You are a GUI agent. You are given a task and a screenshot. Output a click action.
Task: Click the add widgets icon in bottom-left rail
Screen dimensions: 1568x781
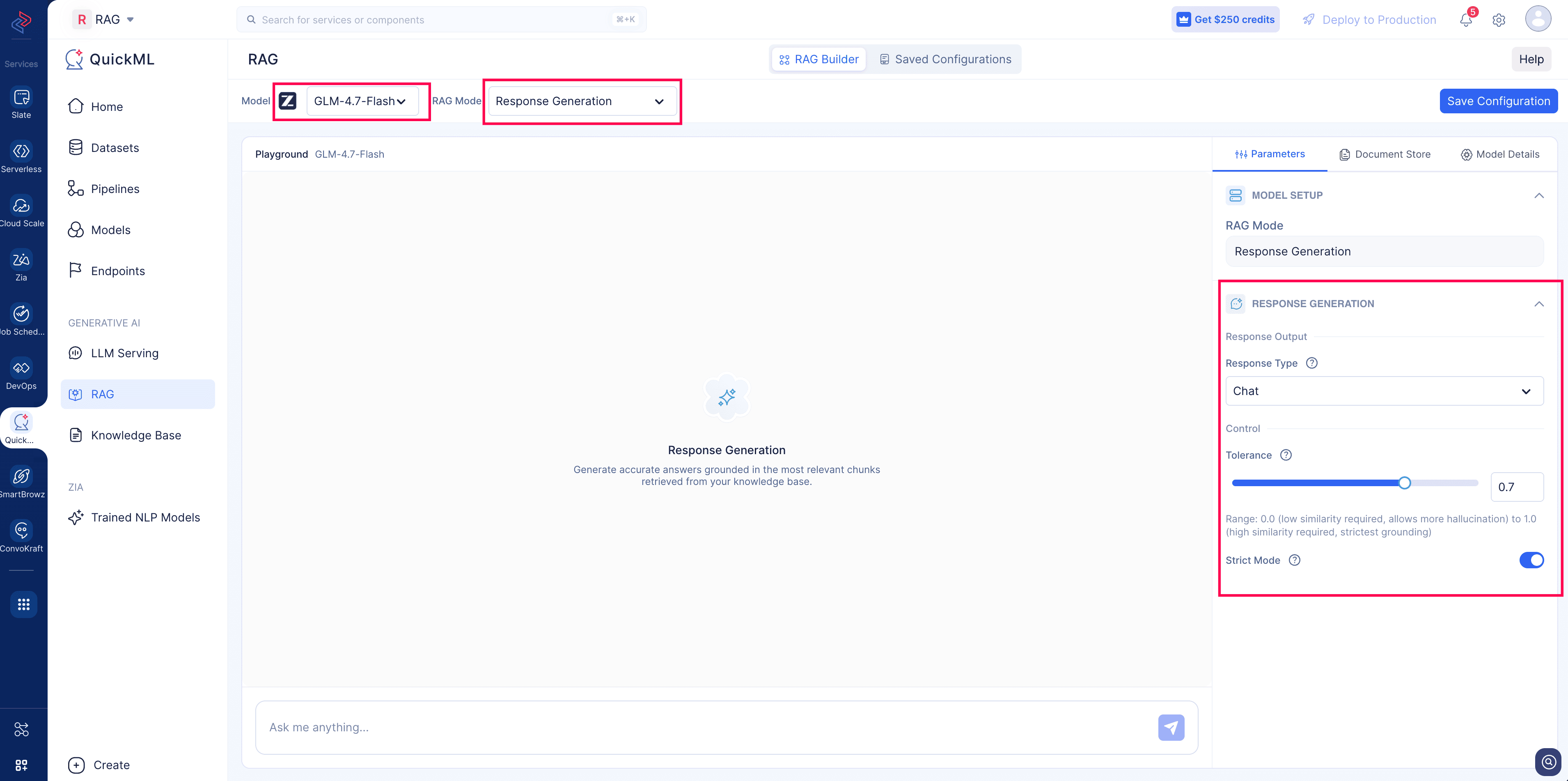[21, 765]
